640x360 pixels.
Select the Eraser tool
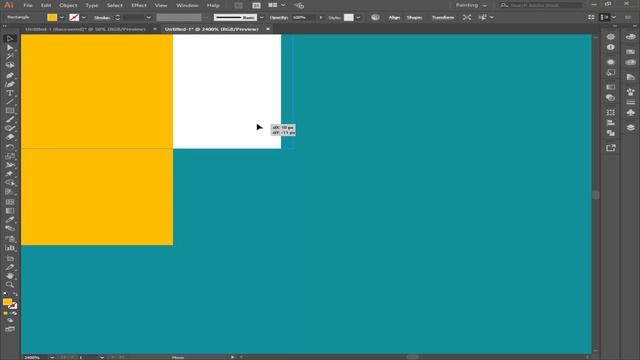click(10, 137)
